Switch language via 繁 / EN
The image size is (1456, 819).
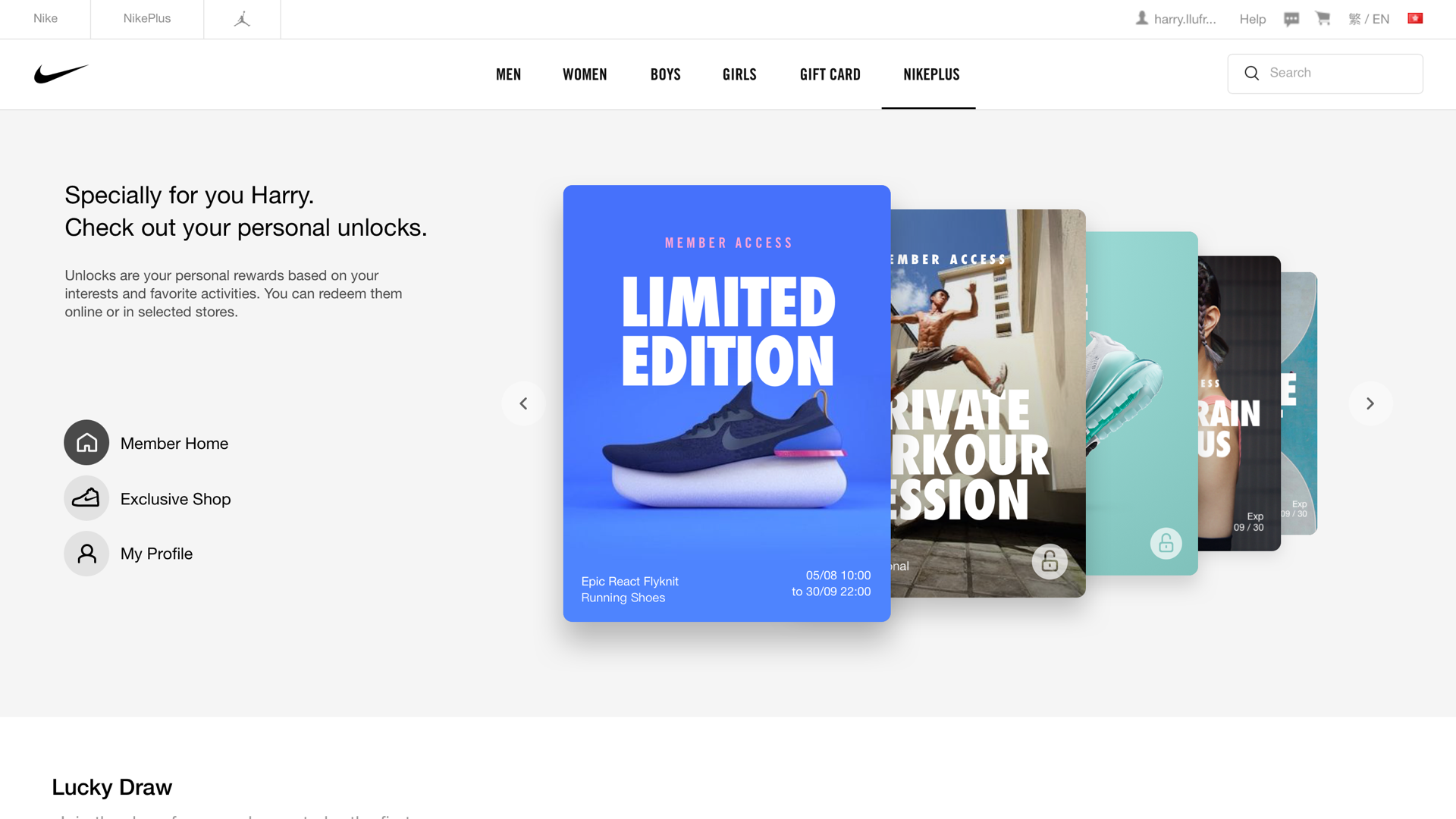pos(1369,19)
